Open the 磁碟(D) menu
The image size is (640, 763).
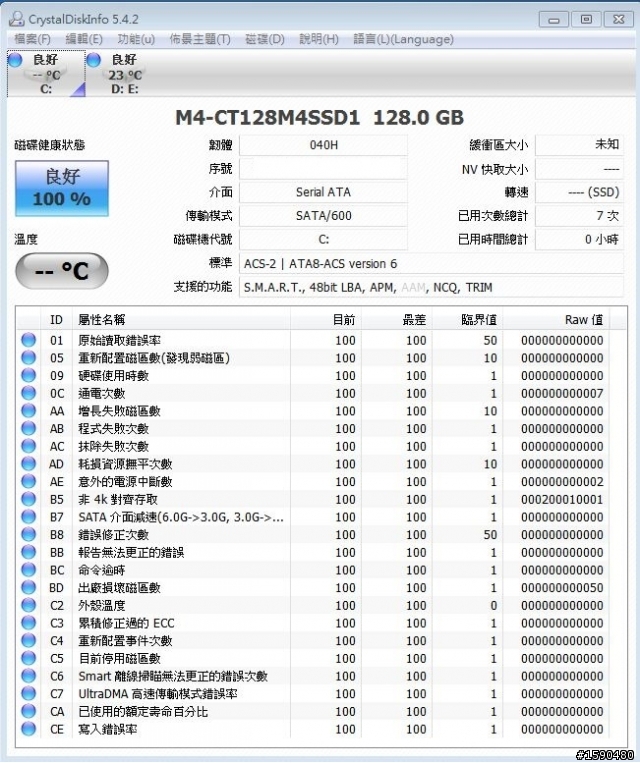(264, 39)
